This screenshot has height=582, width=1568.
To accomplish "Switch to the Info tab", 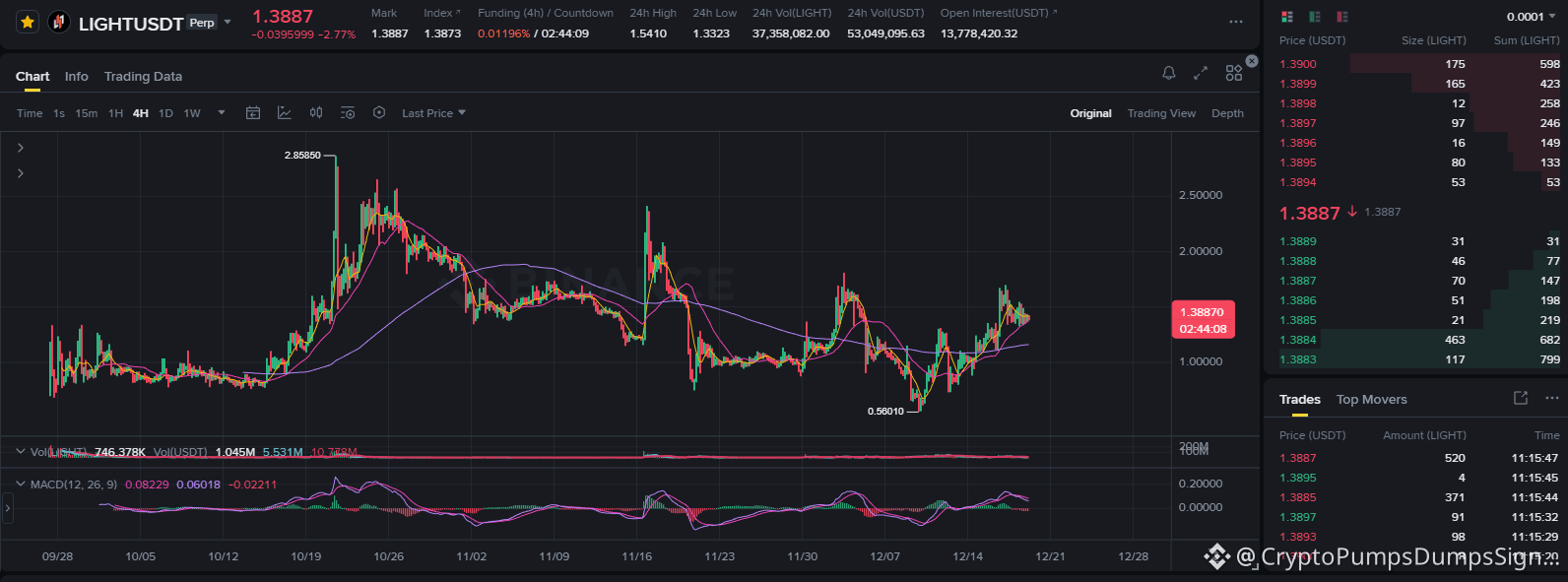I will tap(77, 76).
